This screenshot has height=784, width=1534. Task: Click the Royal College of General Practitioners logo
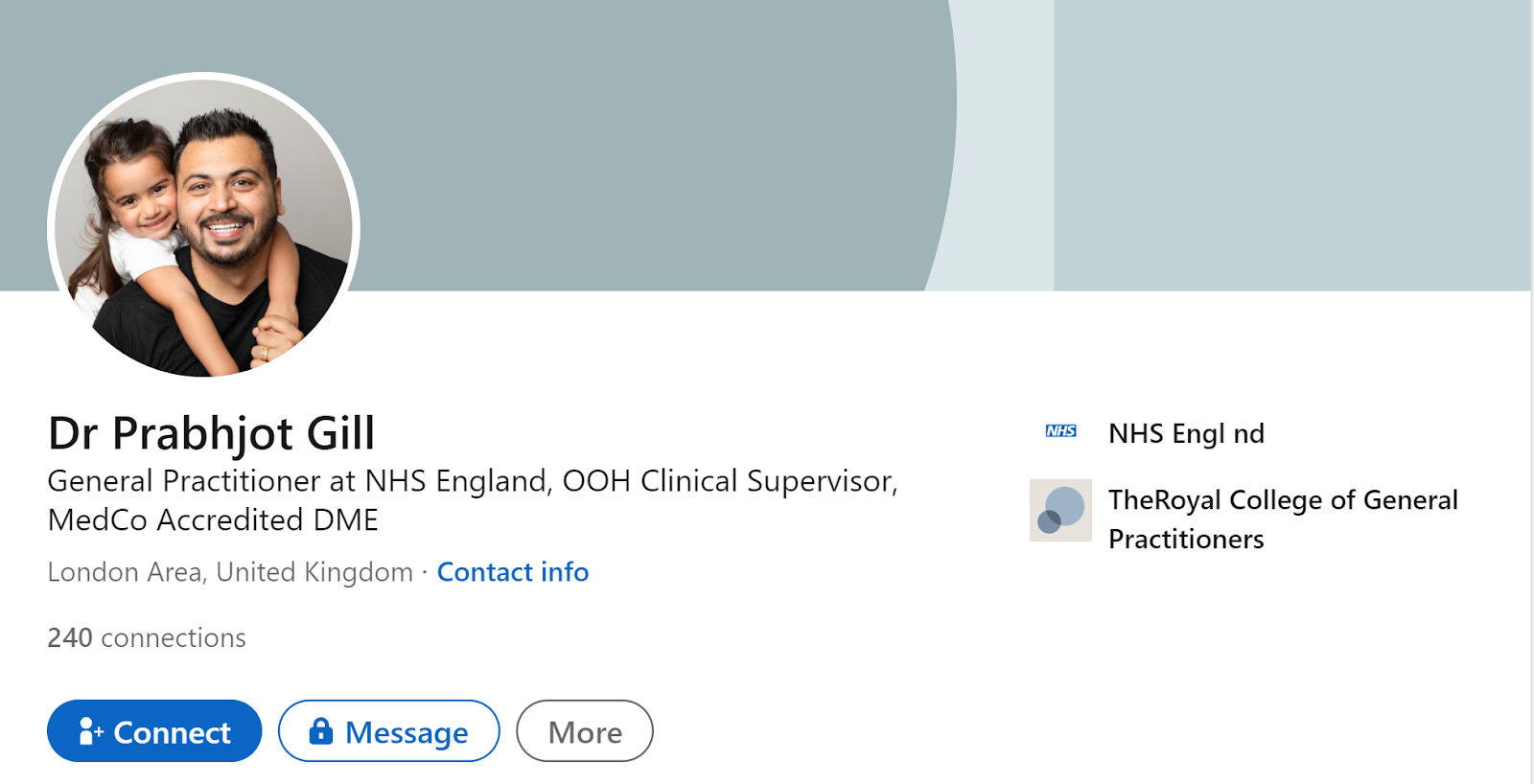[1060, 510]
